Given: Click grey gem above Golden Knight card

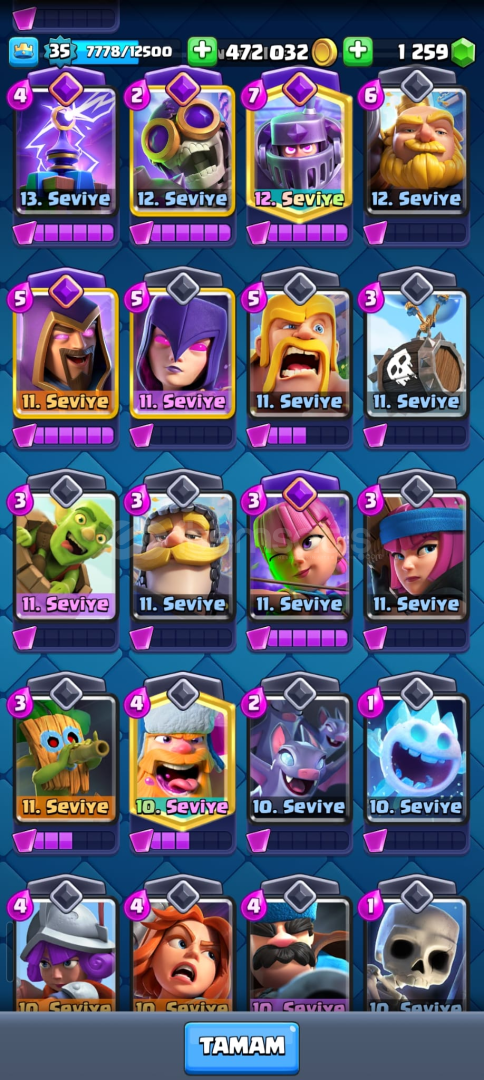Looking at the screenshot, I should coord(417,87).
